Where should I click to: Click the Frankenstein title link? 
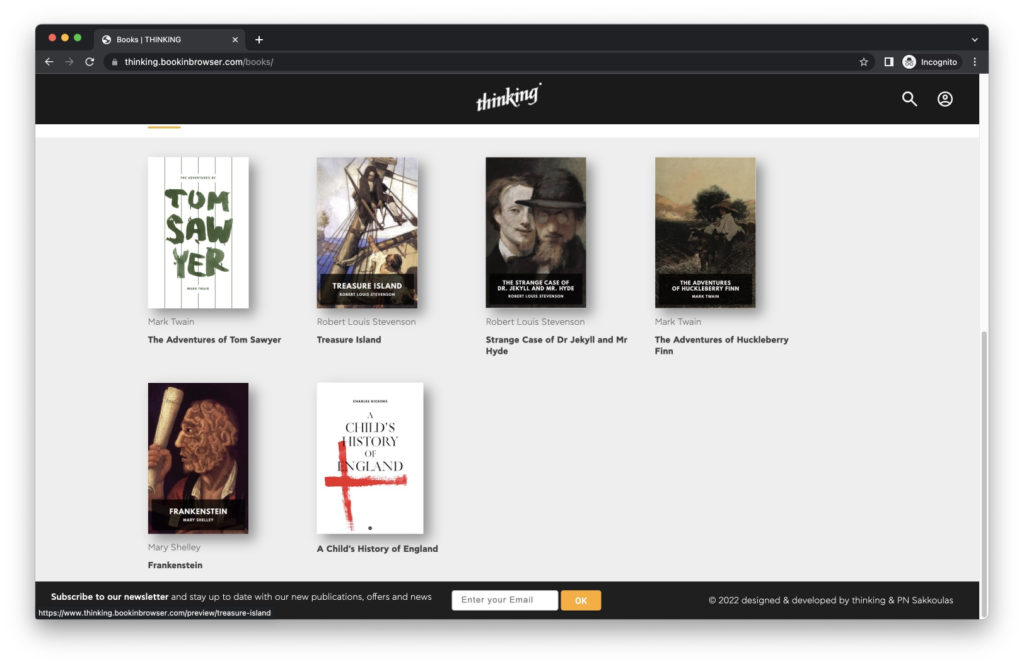tap(175, 565)
